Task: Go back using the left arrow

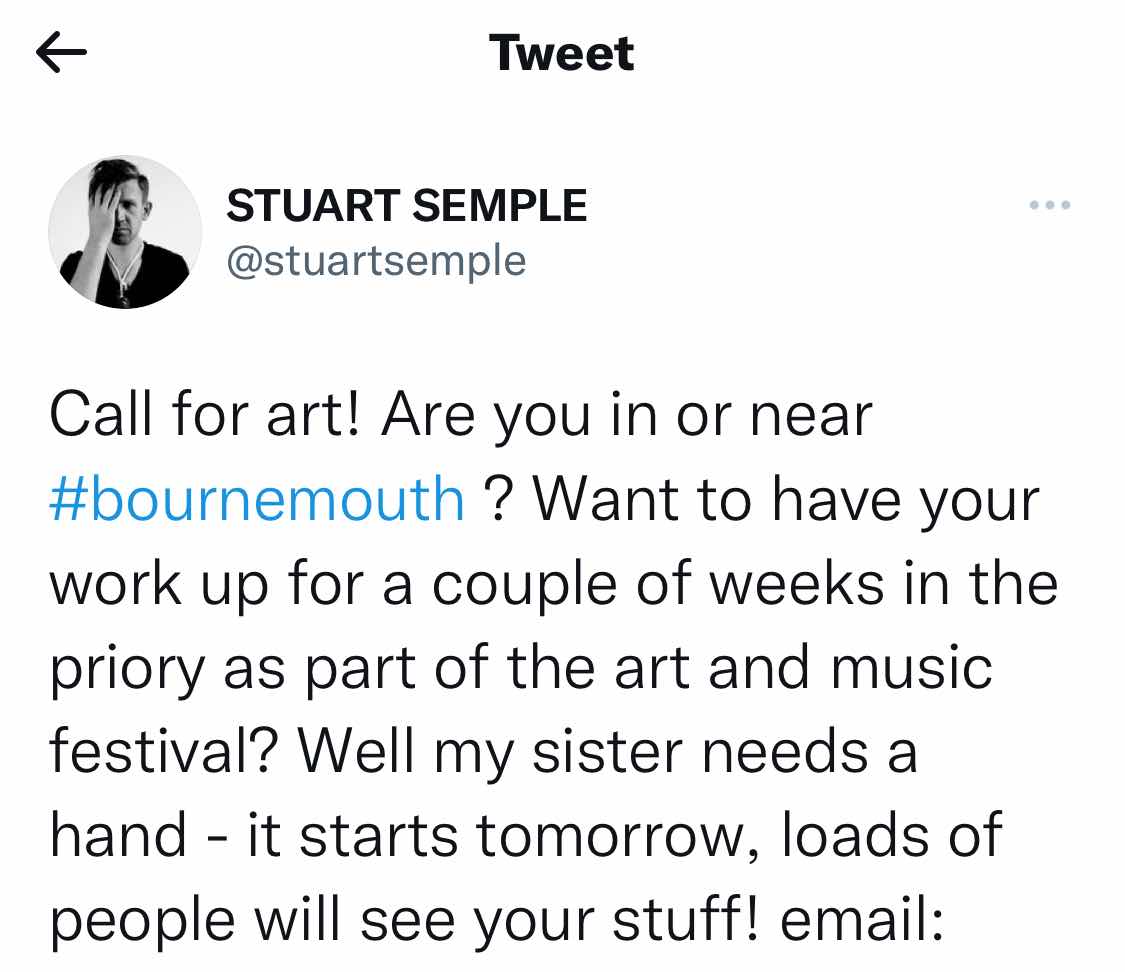Action: pyautogui.click(x=61, y=52)
